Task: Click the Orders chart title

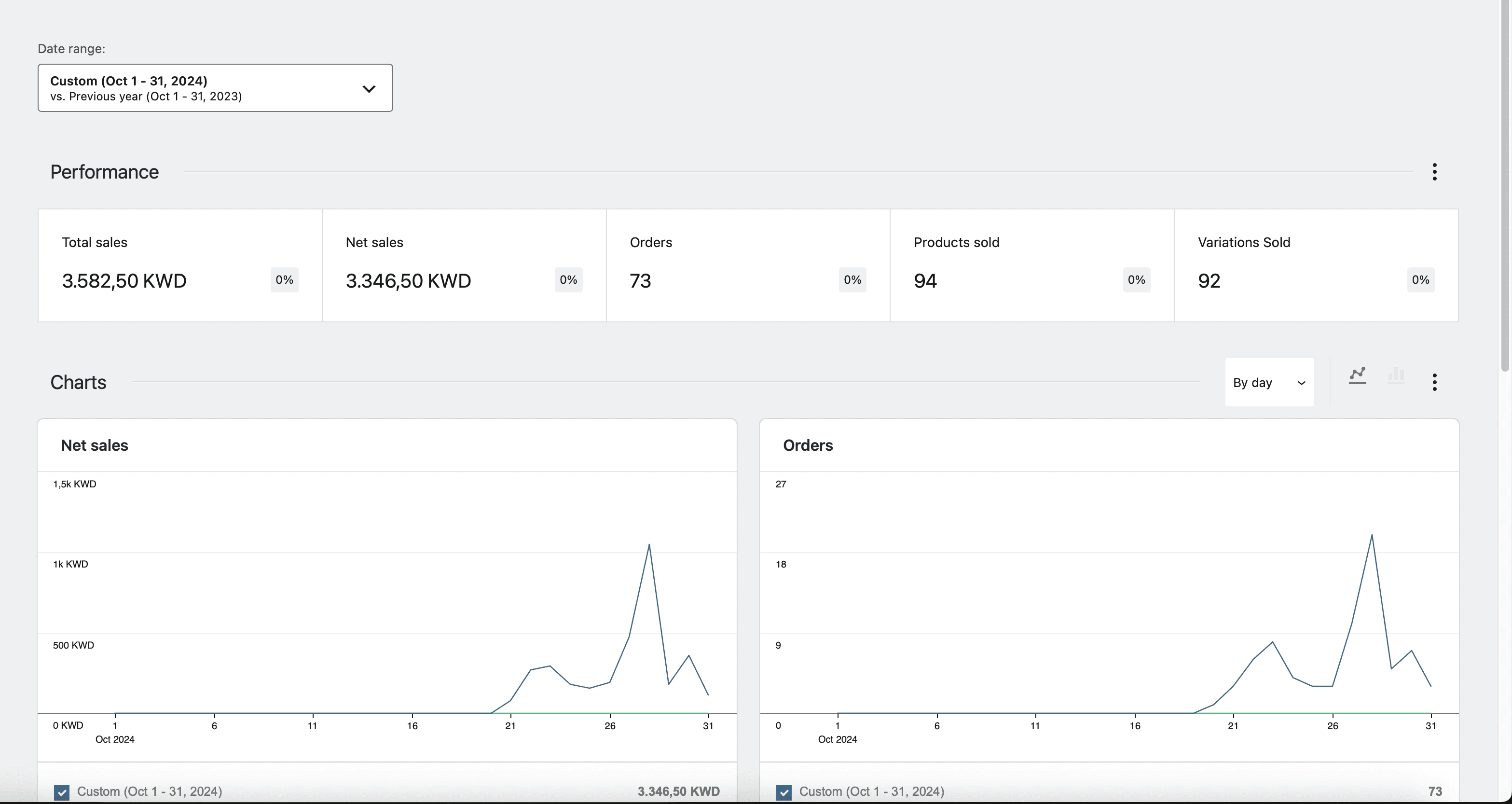Action: click(x=808, y=445)
